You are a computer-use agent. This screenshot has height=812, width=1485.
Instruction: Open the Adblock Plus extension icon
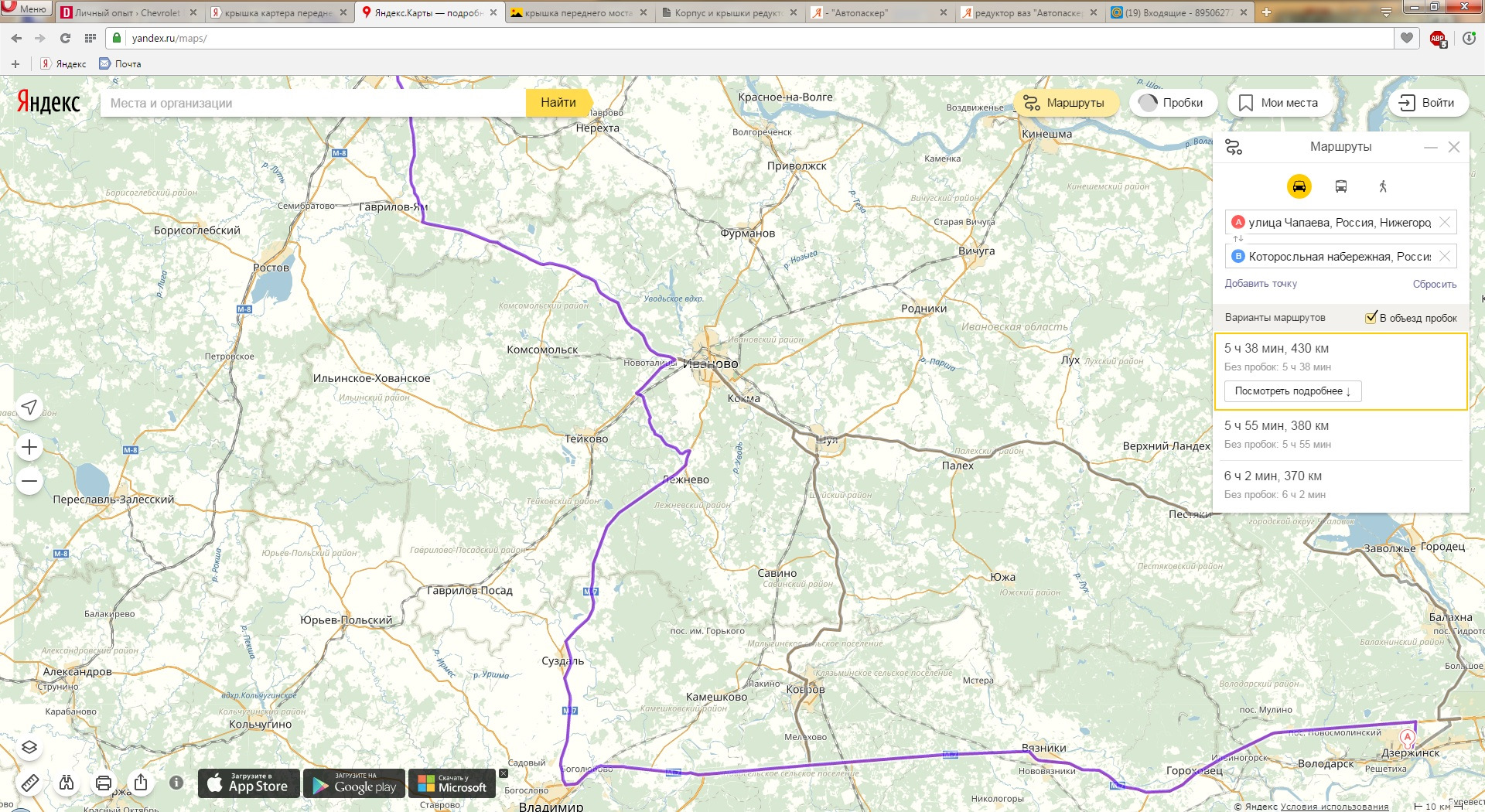pyautogui.click(x=1438, y=39)
